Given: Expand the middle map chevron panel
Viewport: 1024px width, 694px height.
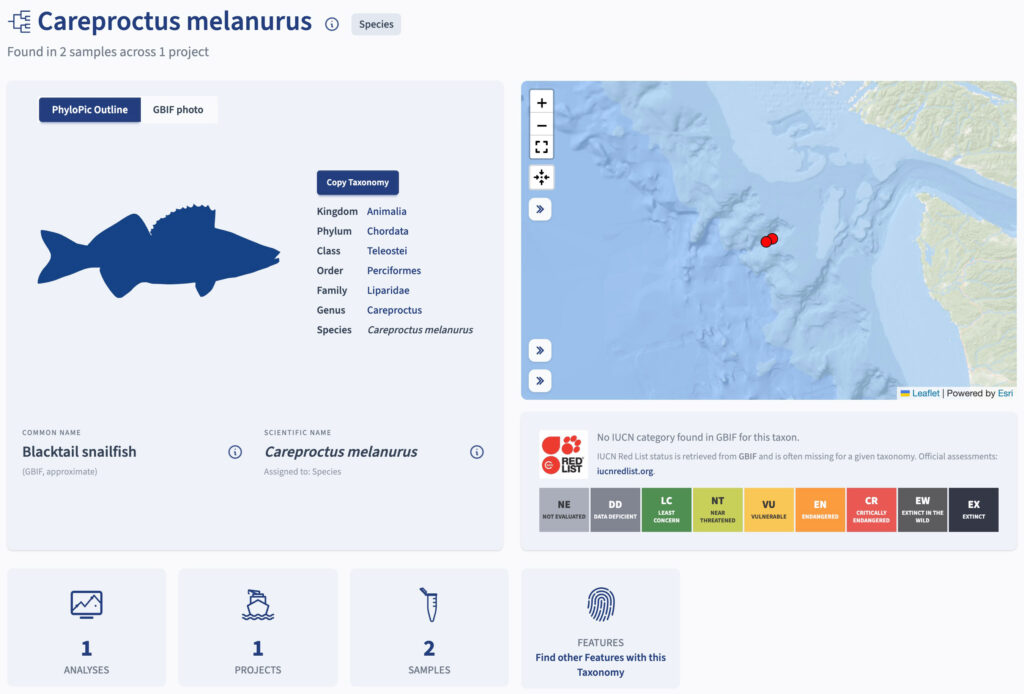Looking at the screenshot, I should [x=540, y=351].
